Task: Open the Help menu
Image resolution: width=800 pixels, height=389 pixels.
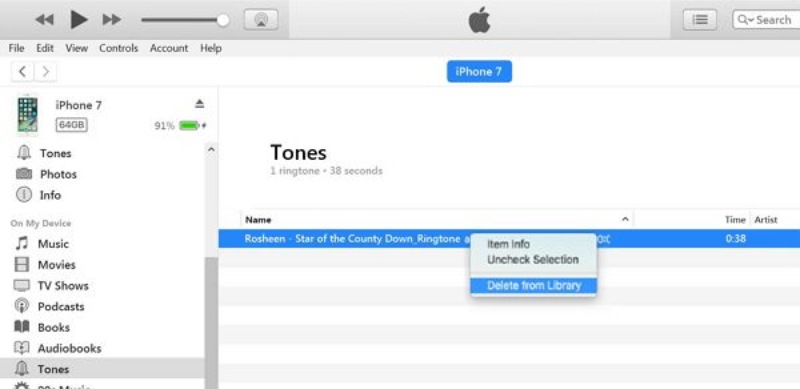Action: point(211,48)
